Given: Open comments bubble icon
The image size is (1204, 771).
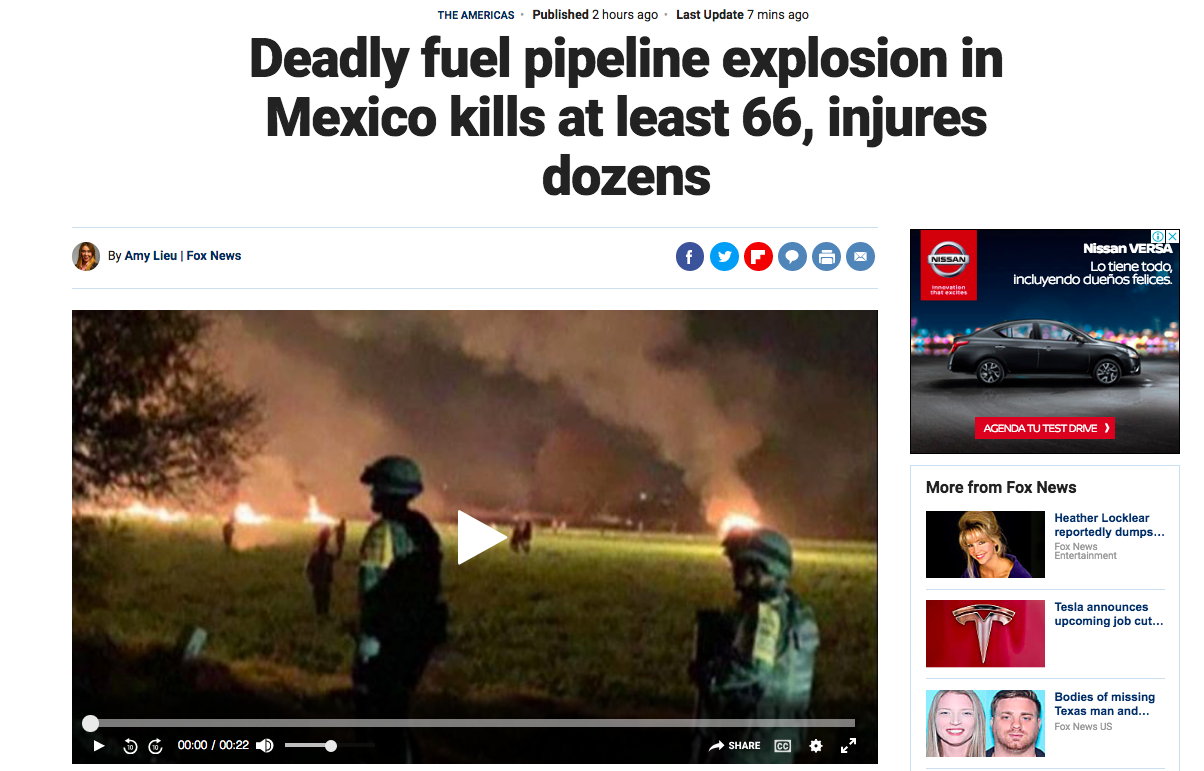Looking at the screenshot, I should (792, 257).
